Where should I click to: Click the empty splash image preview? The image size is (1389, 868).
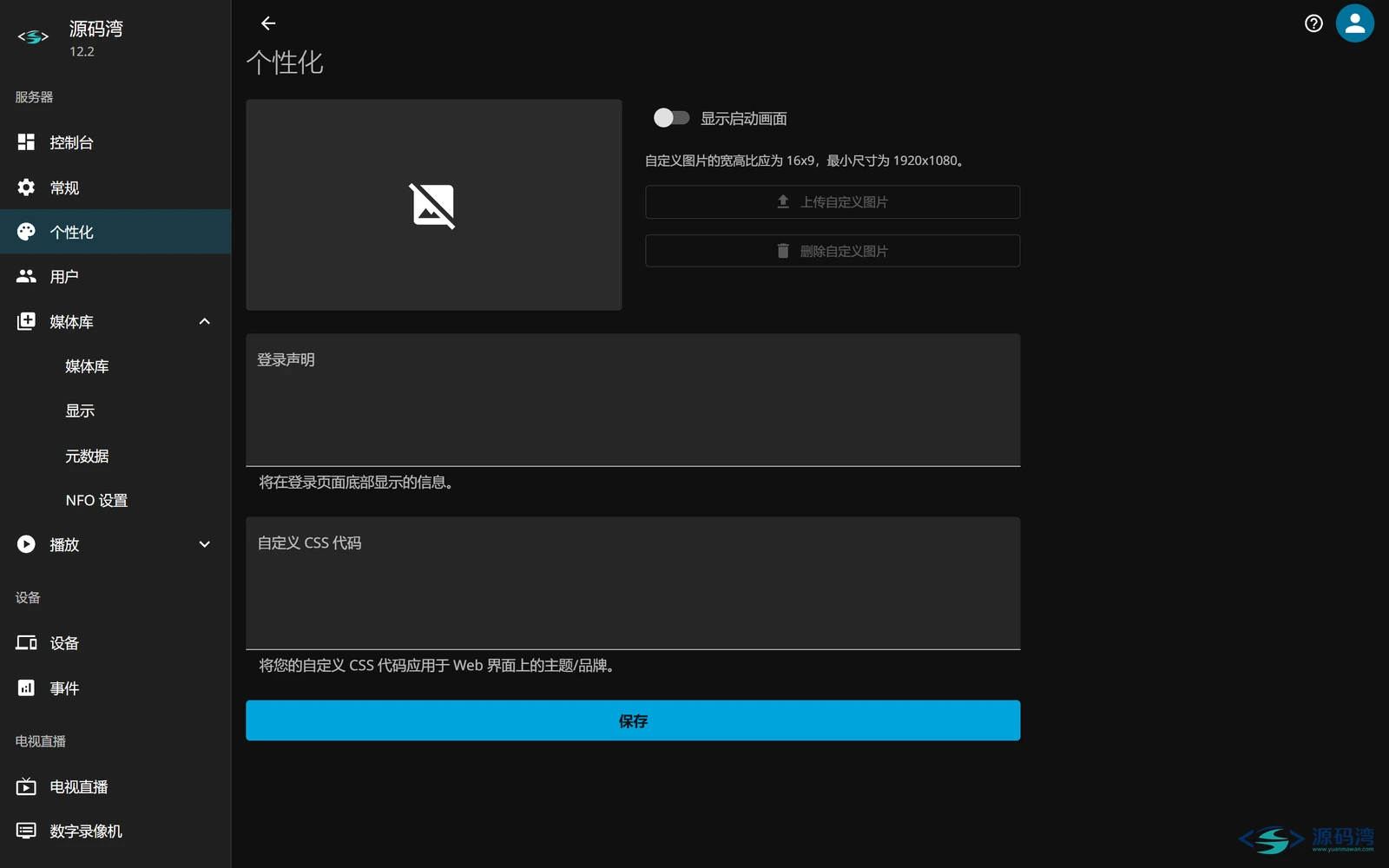point(433,205)
